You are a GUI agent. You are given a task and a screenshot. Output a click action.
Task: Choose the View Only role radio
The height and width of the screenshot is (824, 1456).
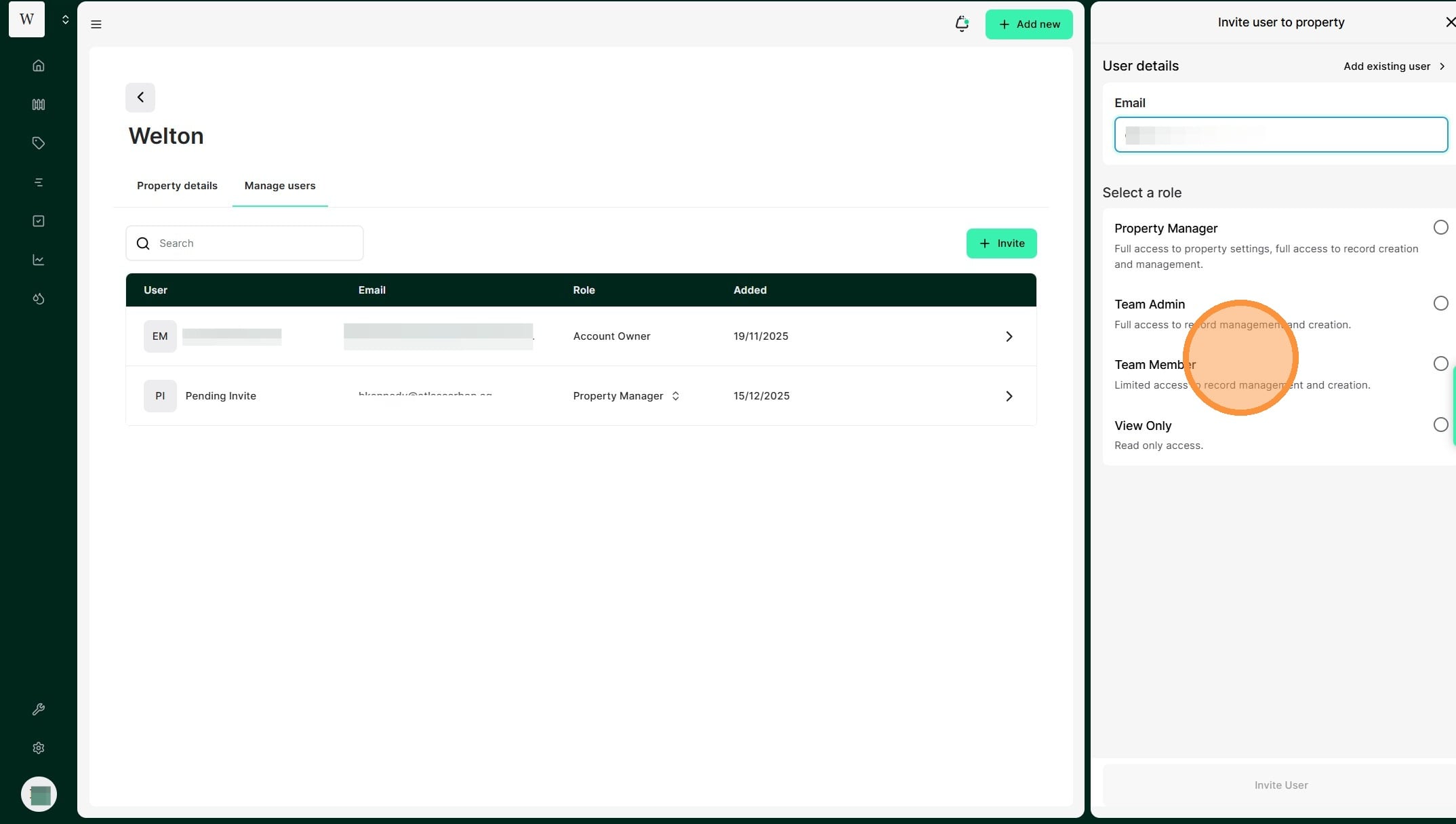coord(1440,425)
